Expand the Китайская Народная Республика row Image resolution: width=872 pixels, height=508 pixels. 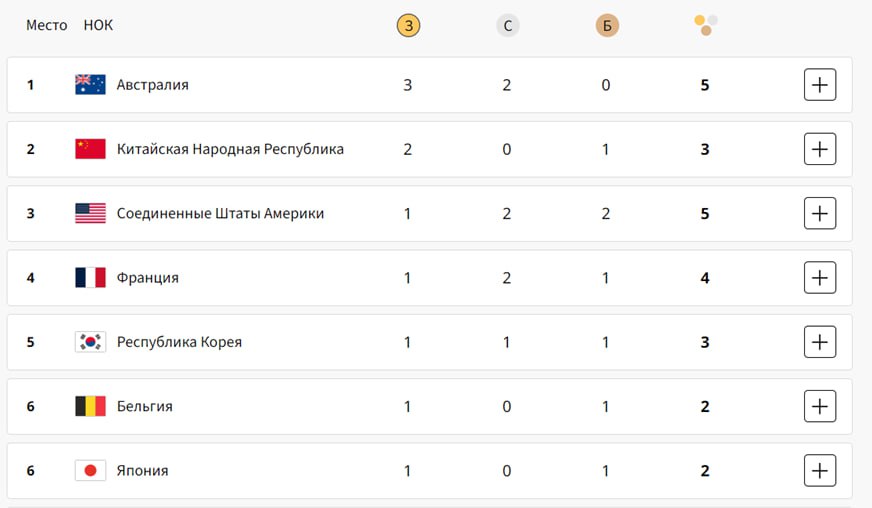click(x=820, y=149)
